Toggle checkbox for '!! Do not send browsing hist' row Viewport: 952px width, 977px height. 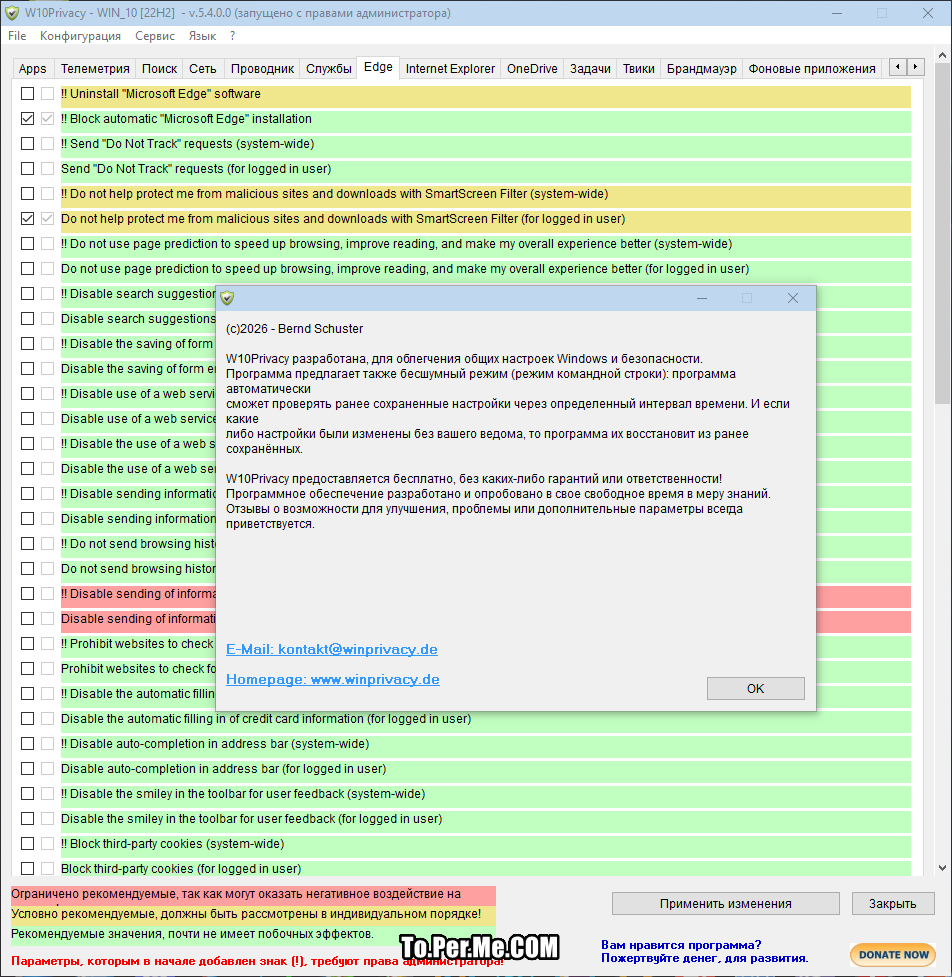(27, 543)
